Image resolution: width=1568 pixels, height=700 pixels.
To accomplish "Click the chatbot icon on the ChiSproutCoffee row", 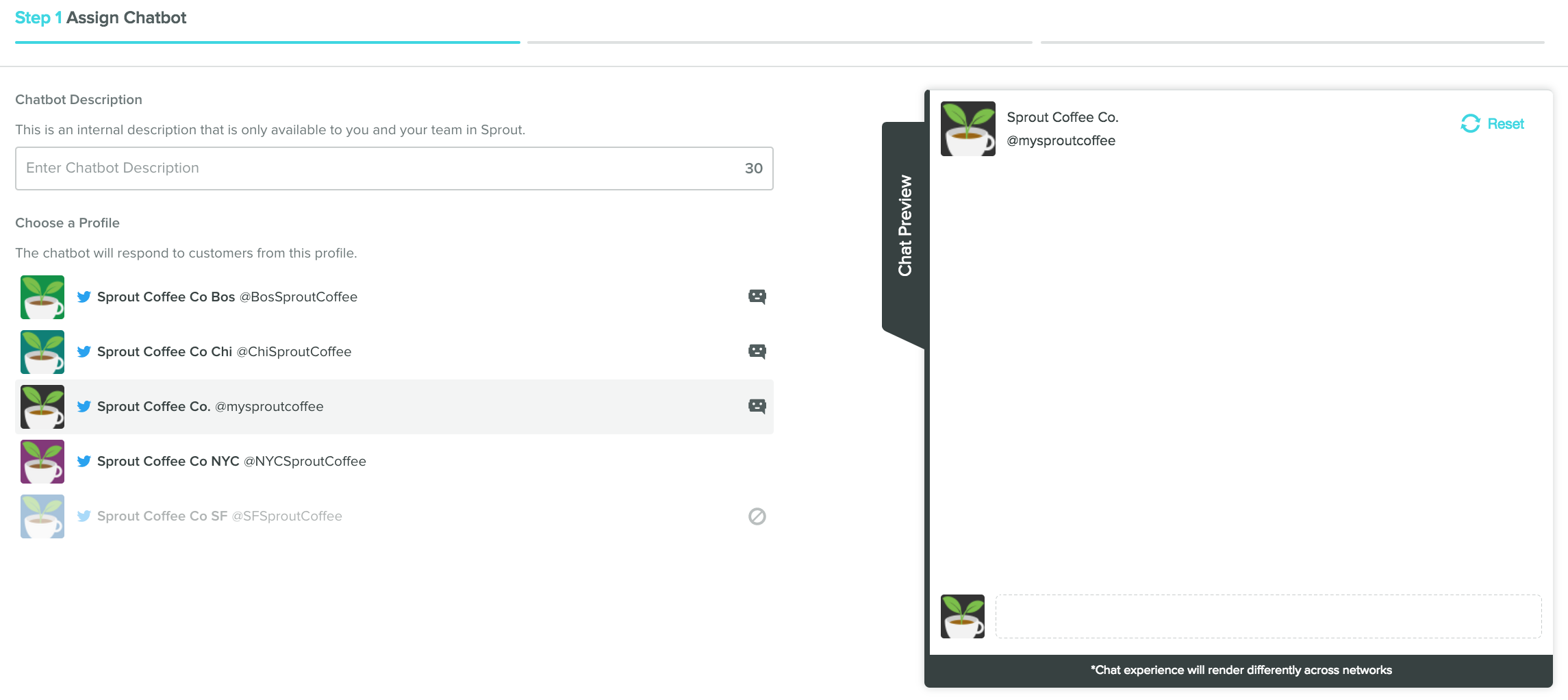I will 757,351.
